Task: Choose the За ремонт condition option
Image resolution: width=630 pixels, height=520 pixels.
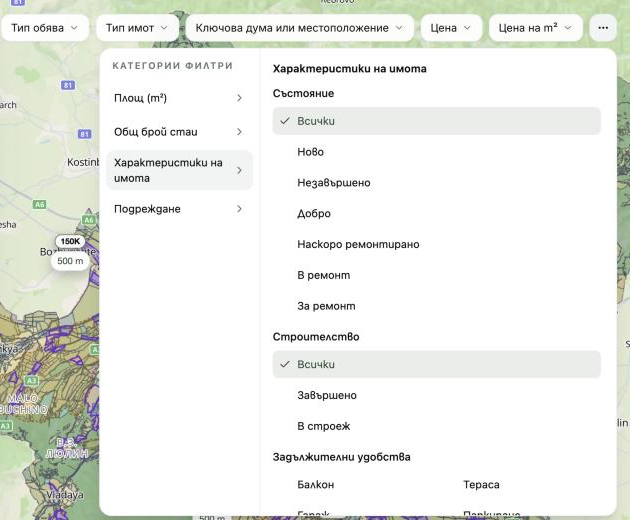Action: (437, 306)
